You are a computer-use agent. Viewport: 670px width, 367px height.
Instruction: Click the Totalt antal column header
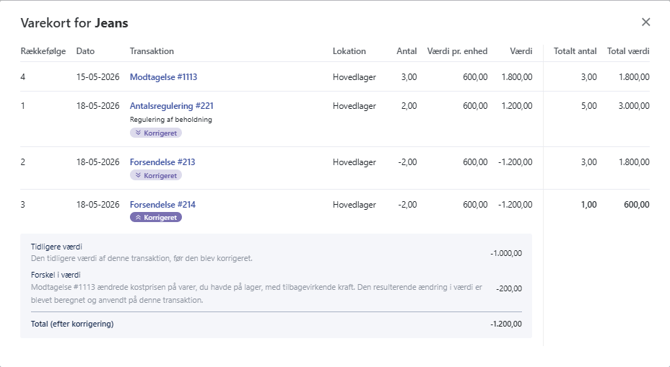tap(575, 51)
